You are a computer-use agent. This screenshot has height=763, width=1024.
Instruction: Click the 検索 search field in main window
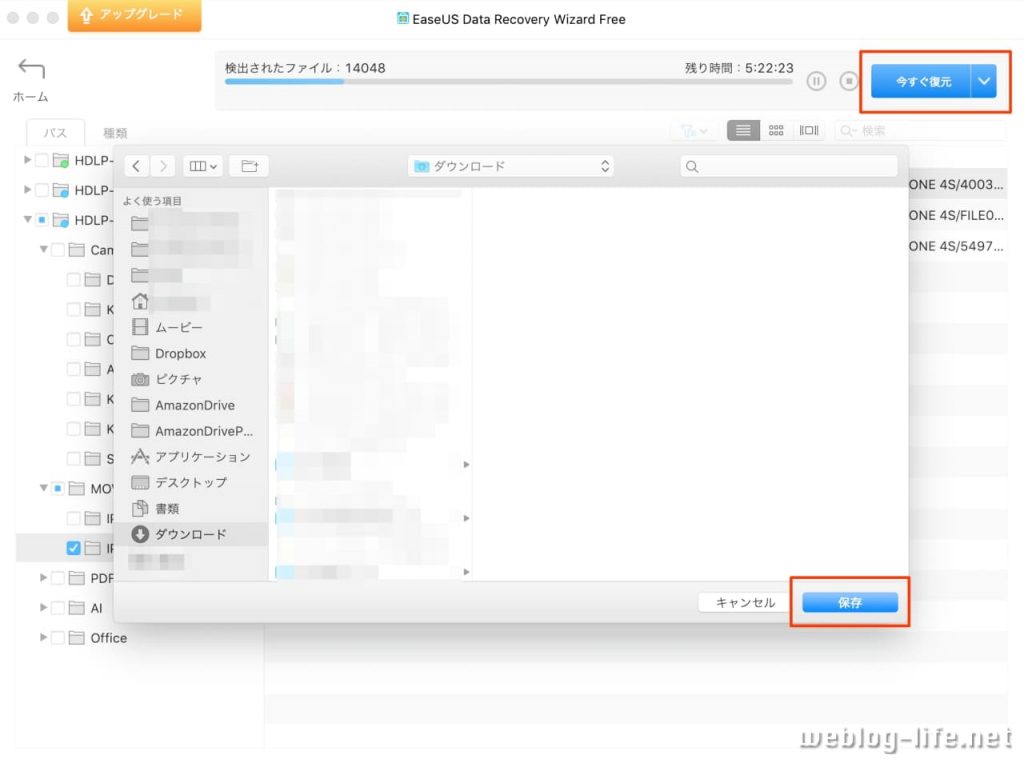click(x=921, y=131)
